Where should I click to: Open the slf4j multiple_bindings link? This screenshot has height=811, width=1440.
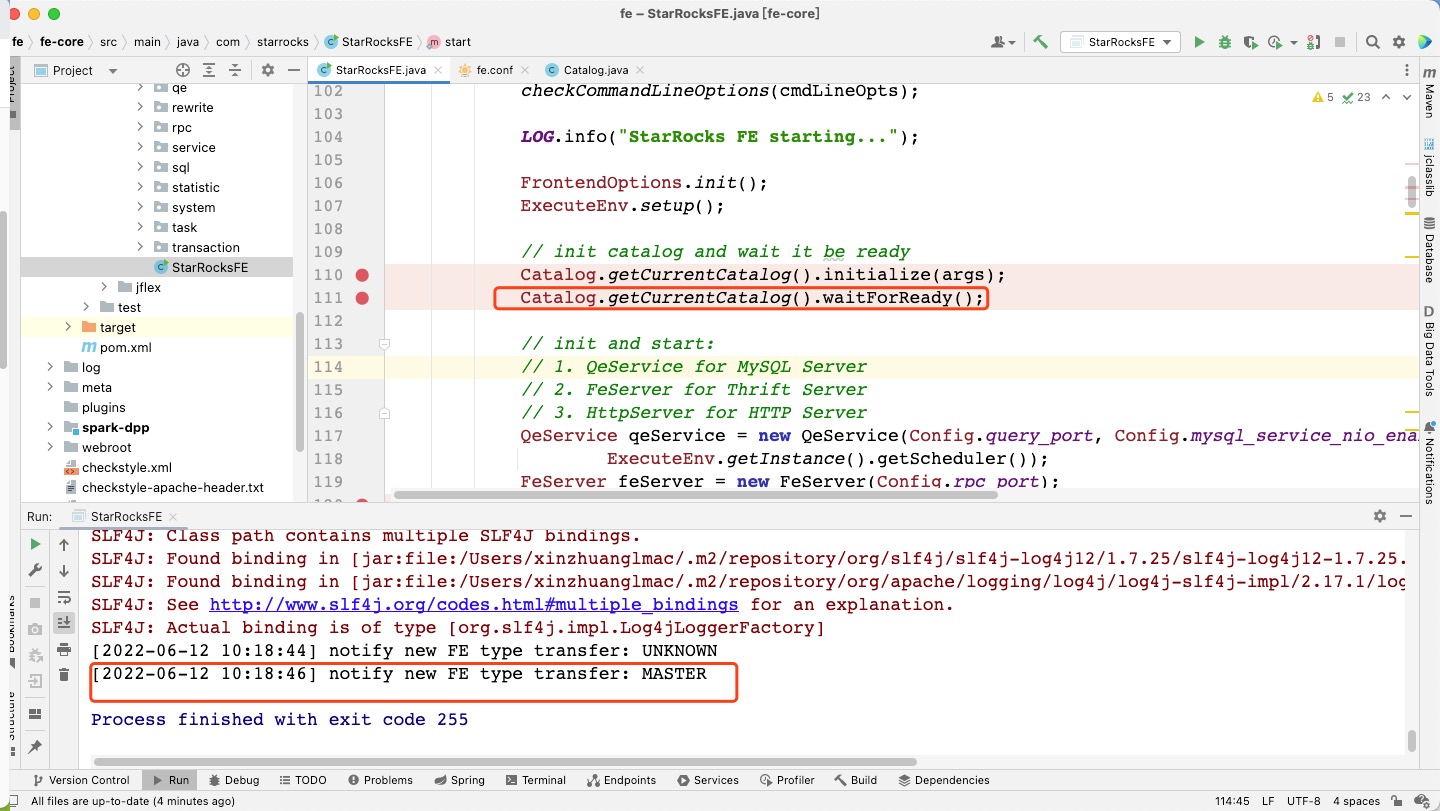coord(473,605)
